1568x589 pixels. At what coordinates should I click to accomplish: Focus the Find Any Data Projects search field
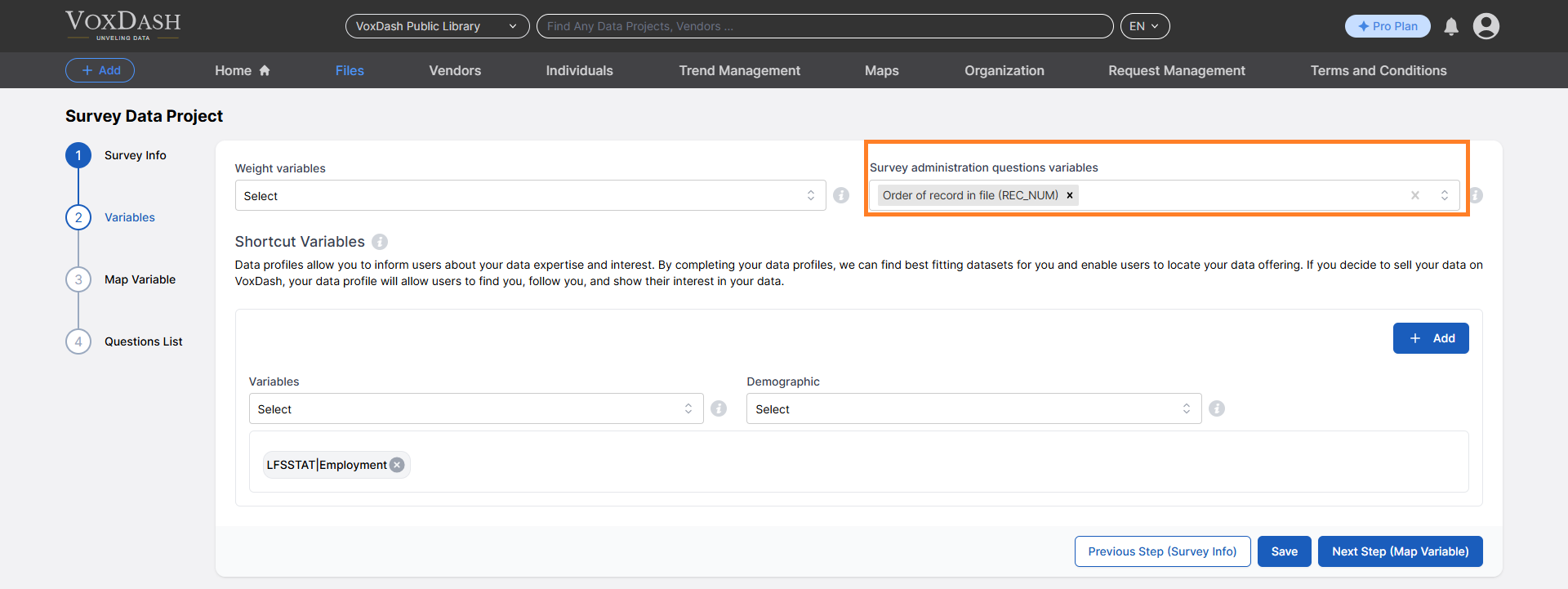[x=825, y=26]
